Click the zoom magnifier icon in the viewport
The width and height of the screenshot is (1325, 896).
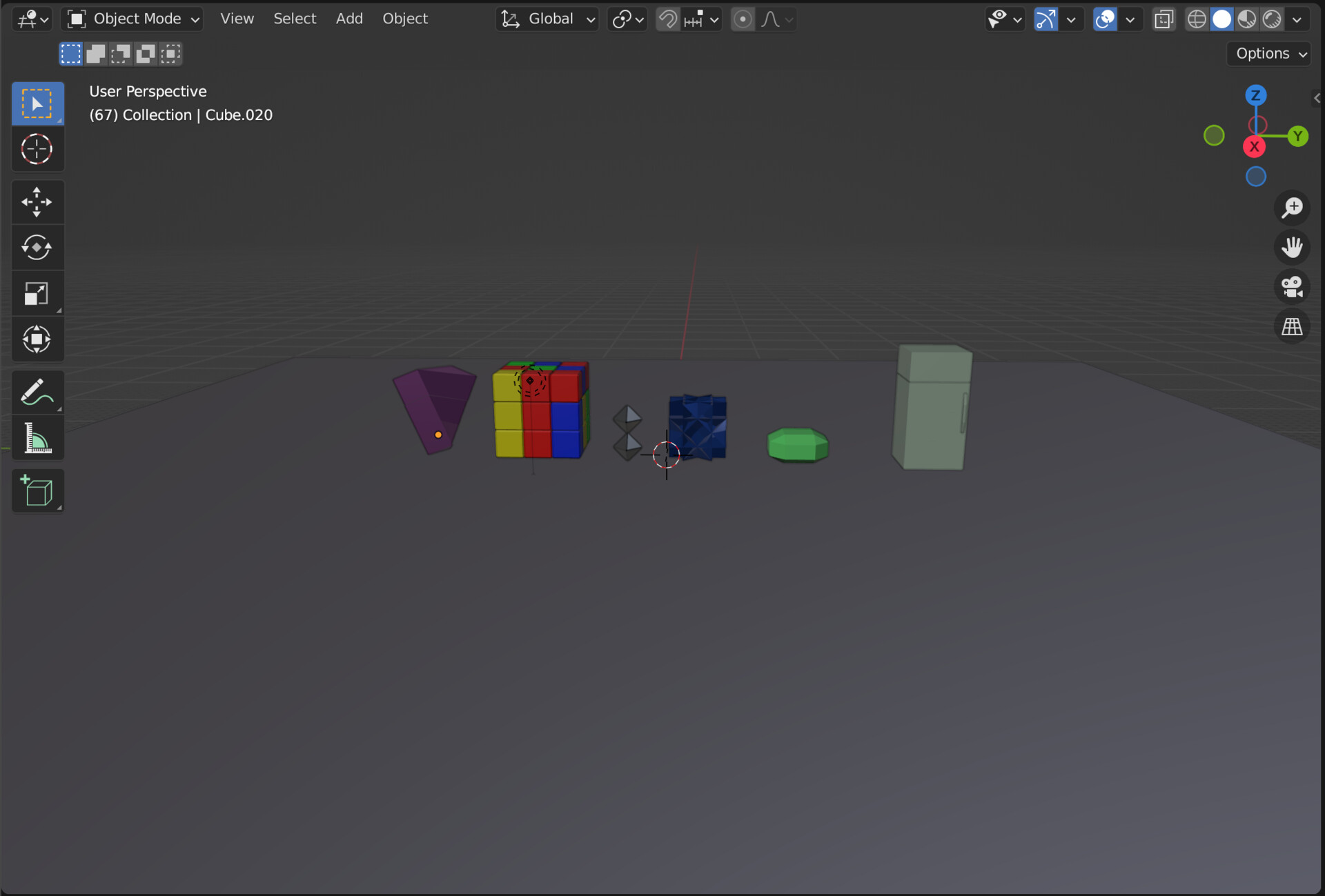click(1293, 206)
